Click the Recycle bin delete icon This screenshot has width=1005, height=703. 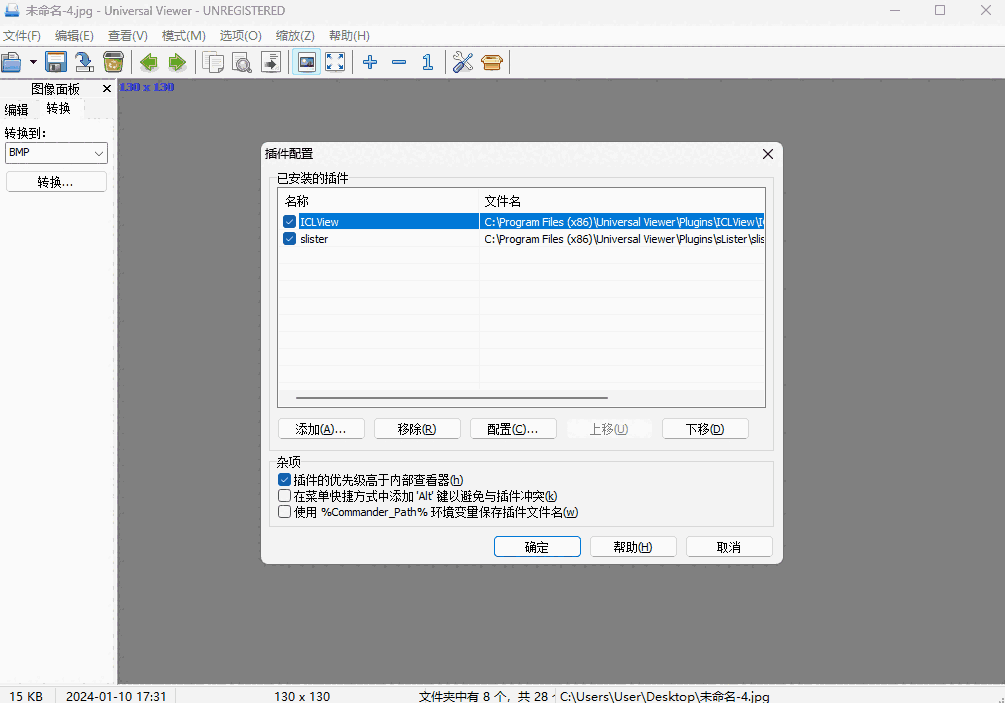point(113,61)
